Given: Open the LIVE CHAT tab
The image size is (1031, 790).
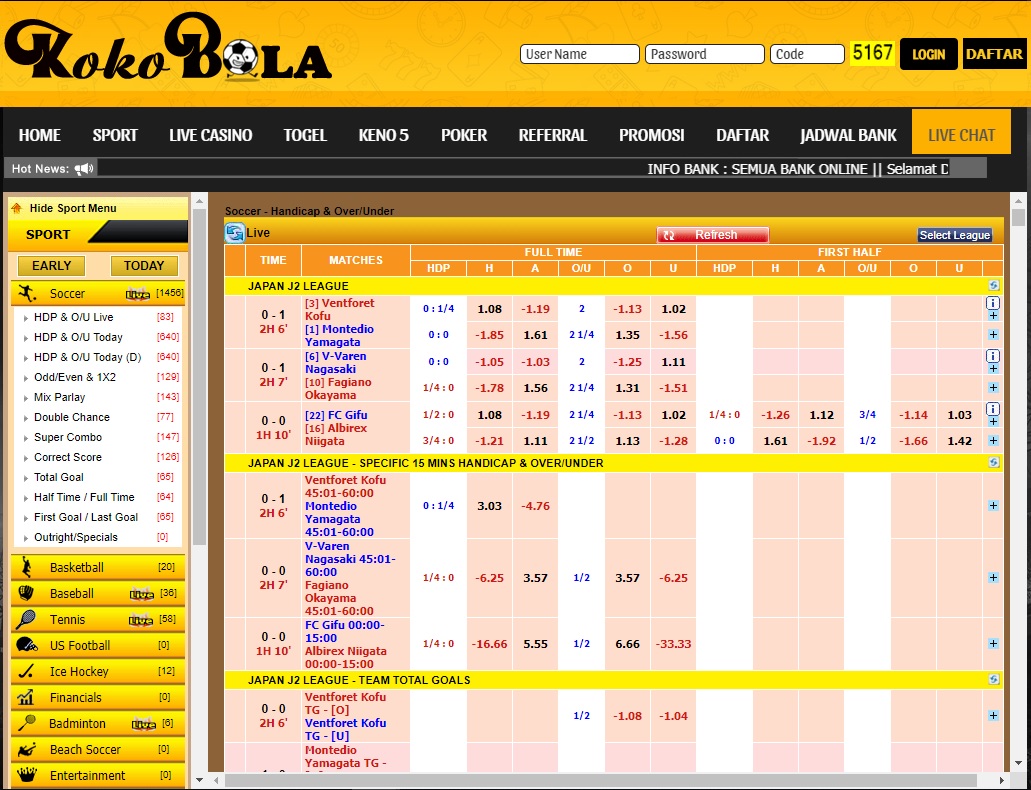Looking at the screenshot, I should pyautogui.click(x=961, y=132).
